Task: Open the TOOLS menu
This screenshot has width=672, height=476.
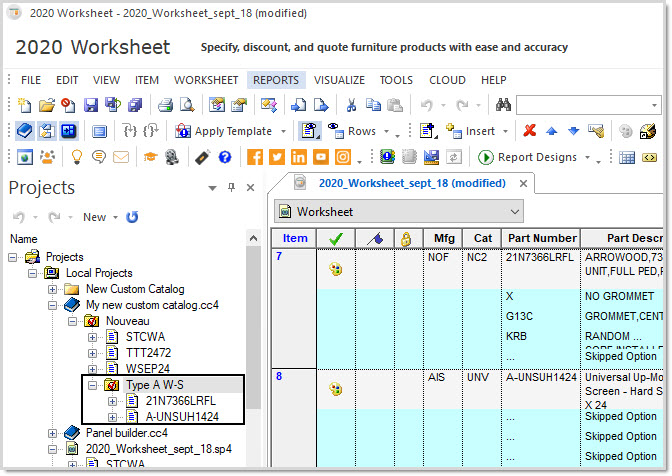Action: [x=396, y=80]
